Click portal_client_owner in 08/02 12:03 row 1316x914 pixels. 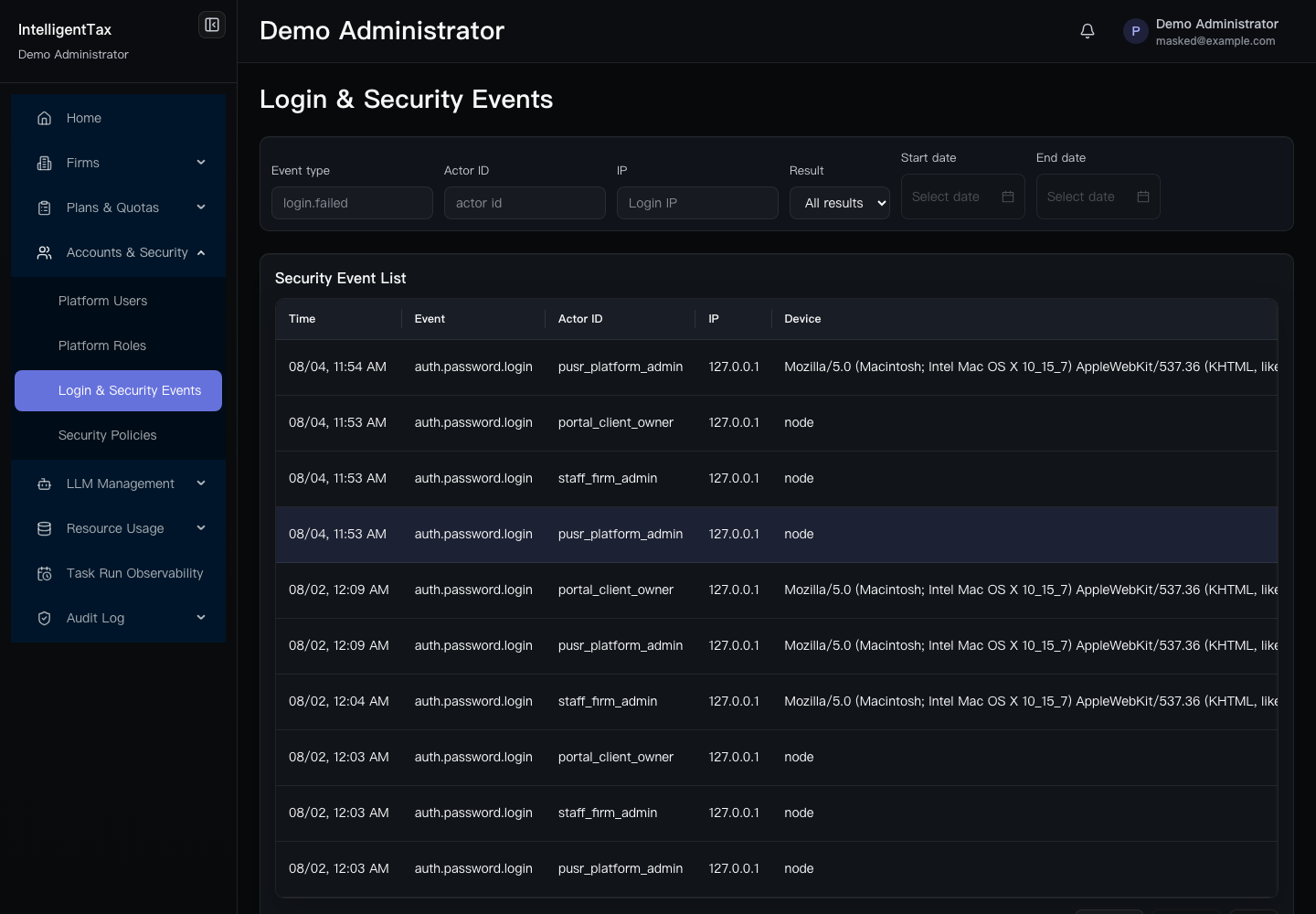(x=616, y=757)
